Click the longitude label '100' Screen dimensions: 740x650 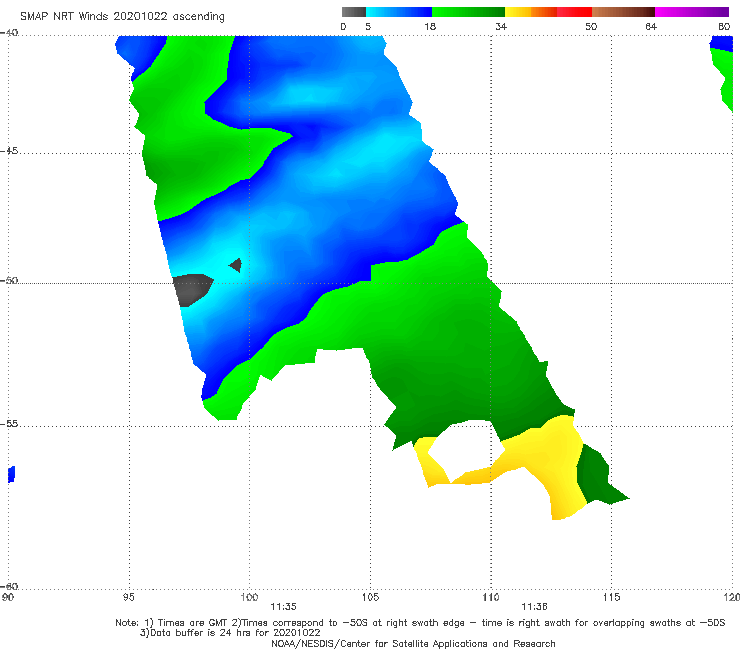249,597
